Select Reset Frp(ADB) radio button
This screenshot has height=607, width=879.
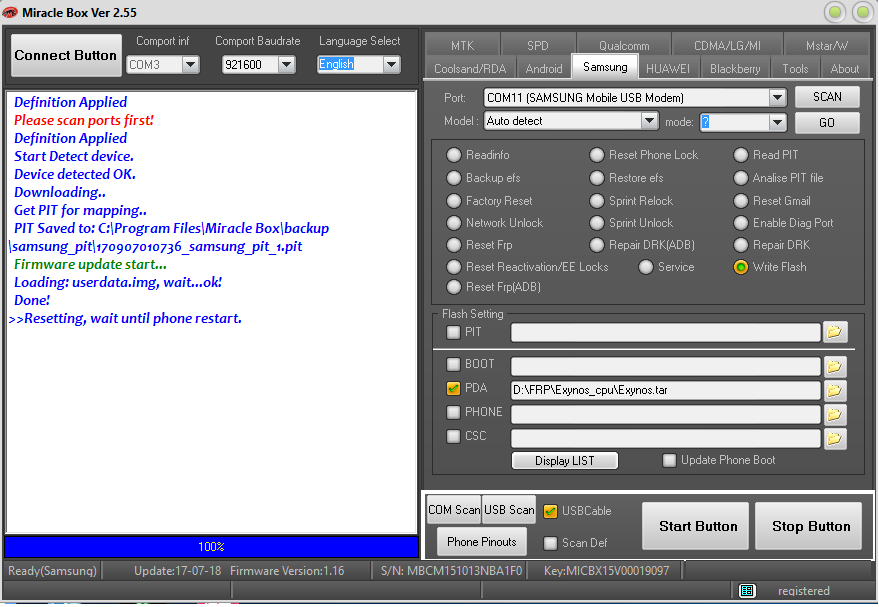pyautogui.click(x=454, y=287)
